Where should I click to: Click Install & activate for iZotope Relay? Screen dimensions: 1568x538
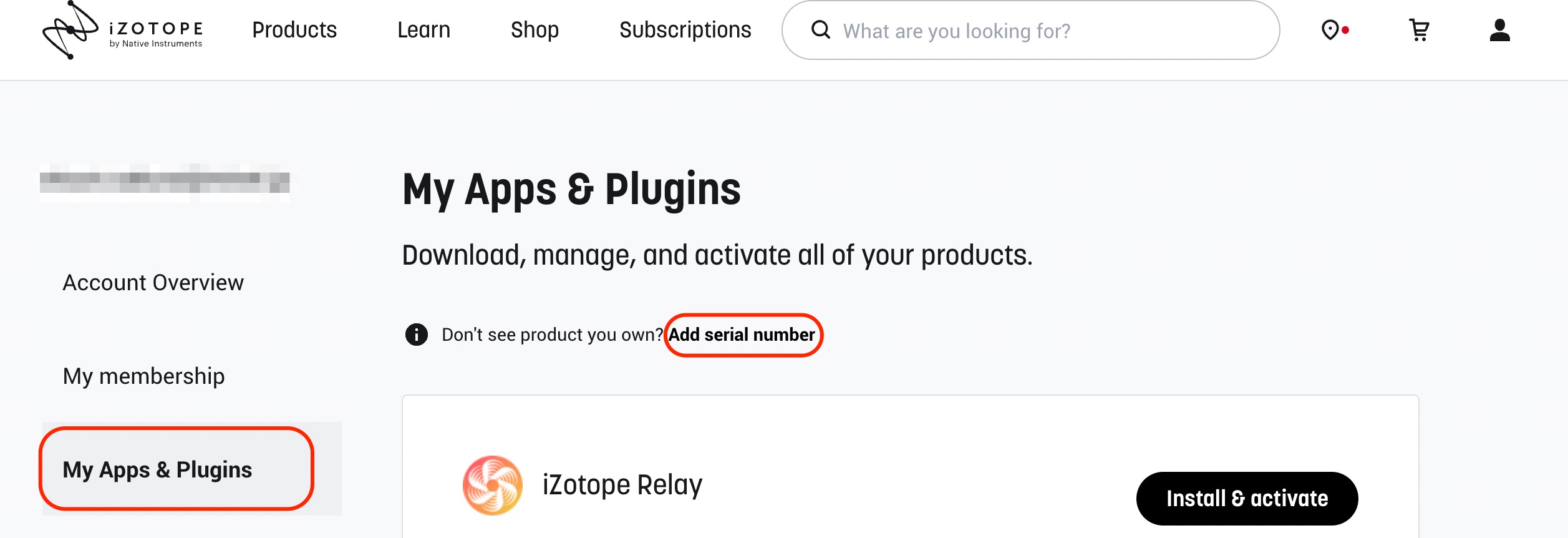pos(1247,499)
